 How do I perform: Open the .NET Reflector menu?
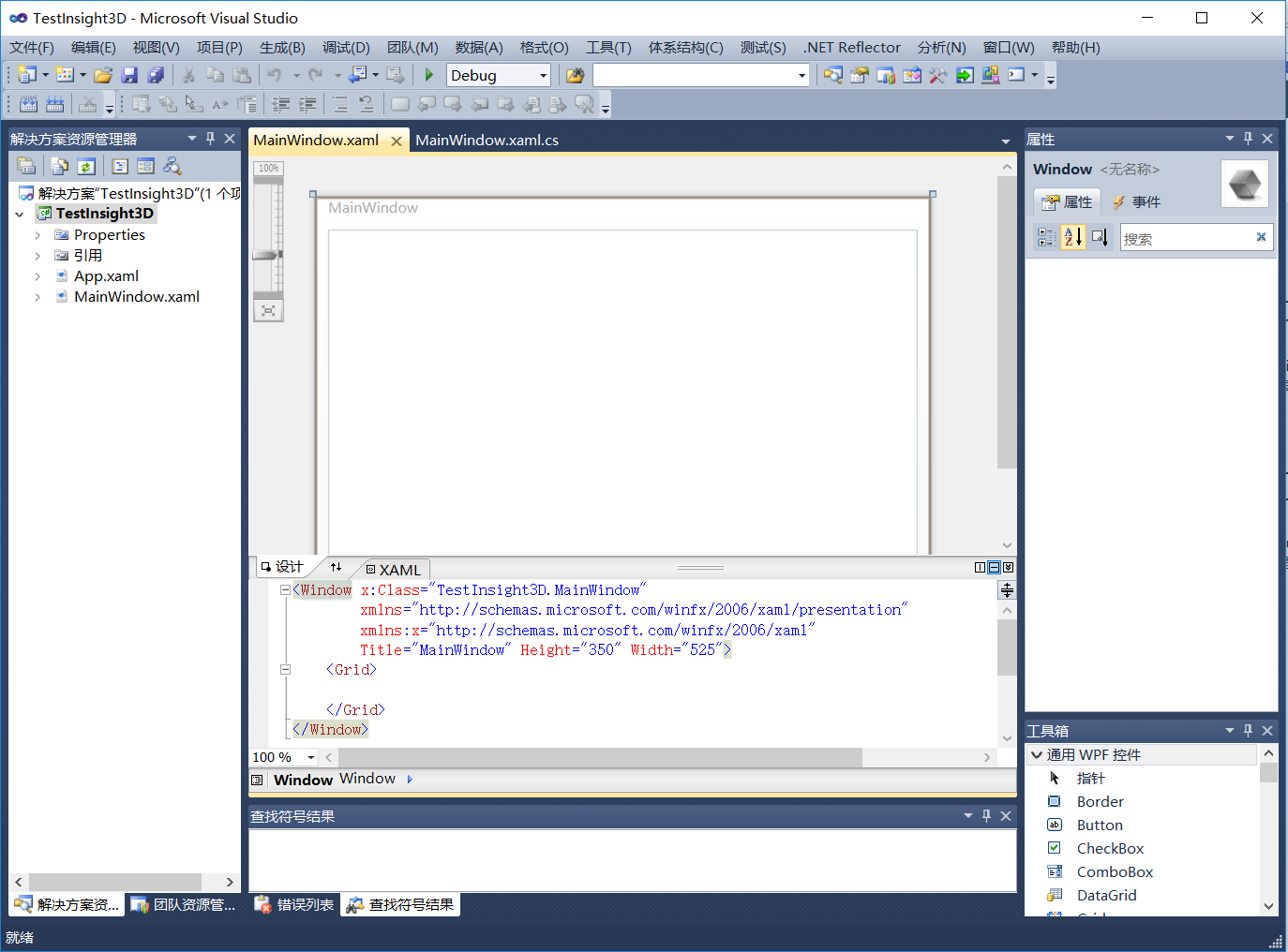[852, 48]
